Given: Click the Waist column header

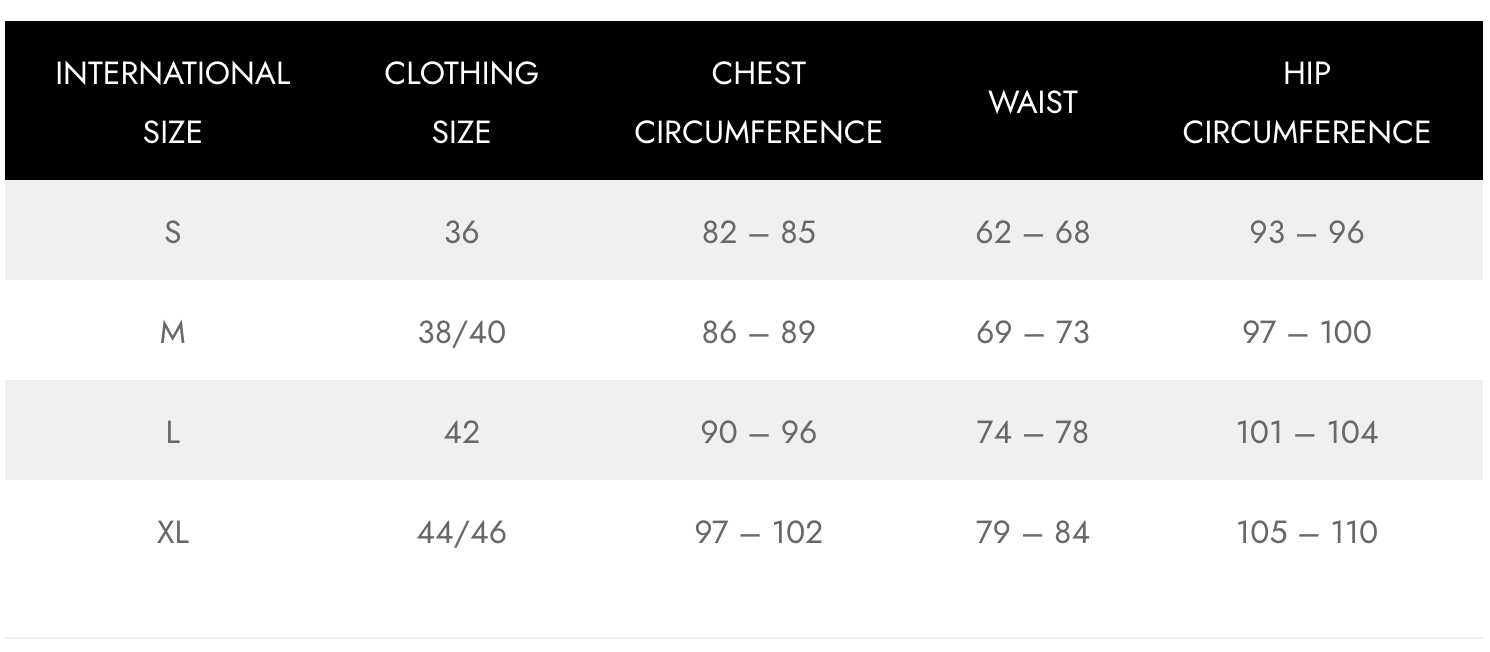Looking at the screenshot, I should coord(1033,102).
